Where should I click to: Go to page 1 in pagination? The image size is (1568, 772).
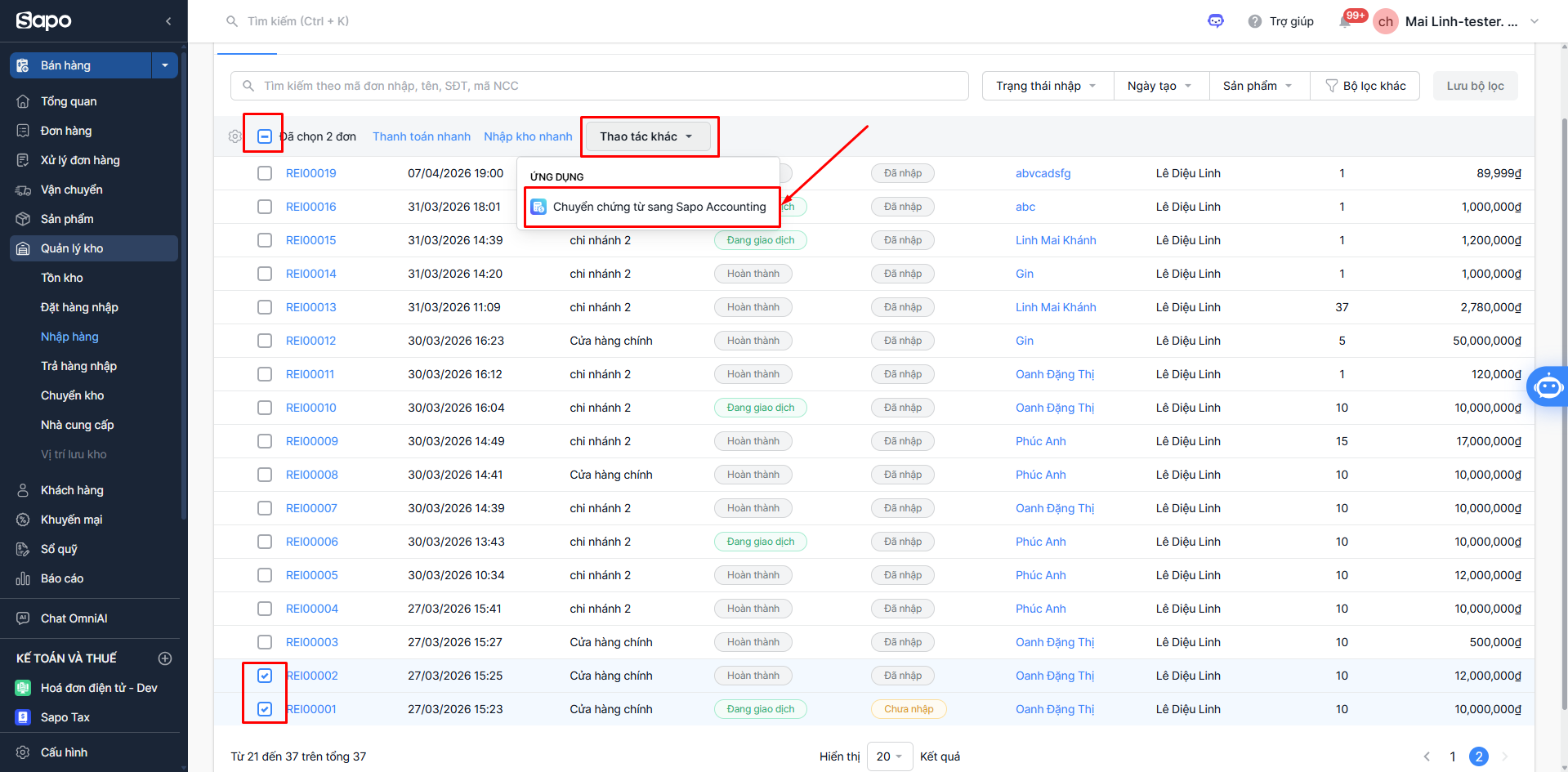1453,756
